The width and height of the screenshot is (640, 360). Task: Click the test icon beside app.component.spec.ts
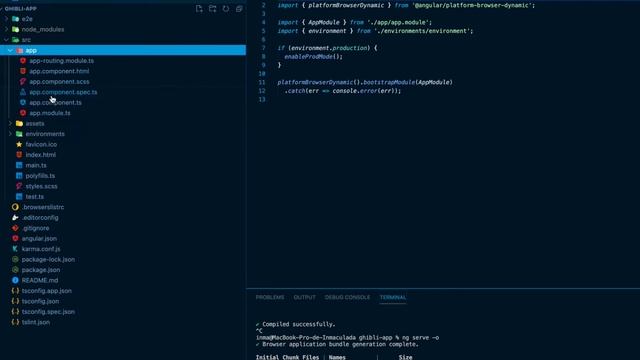[23, 92]
